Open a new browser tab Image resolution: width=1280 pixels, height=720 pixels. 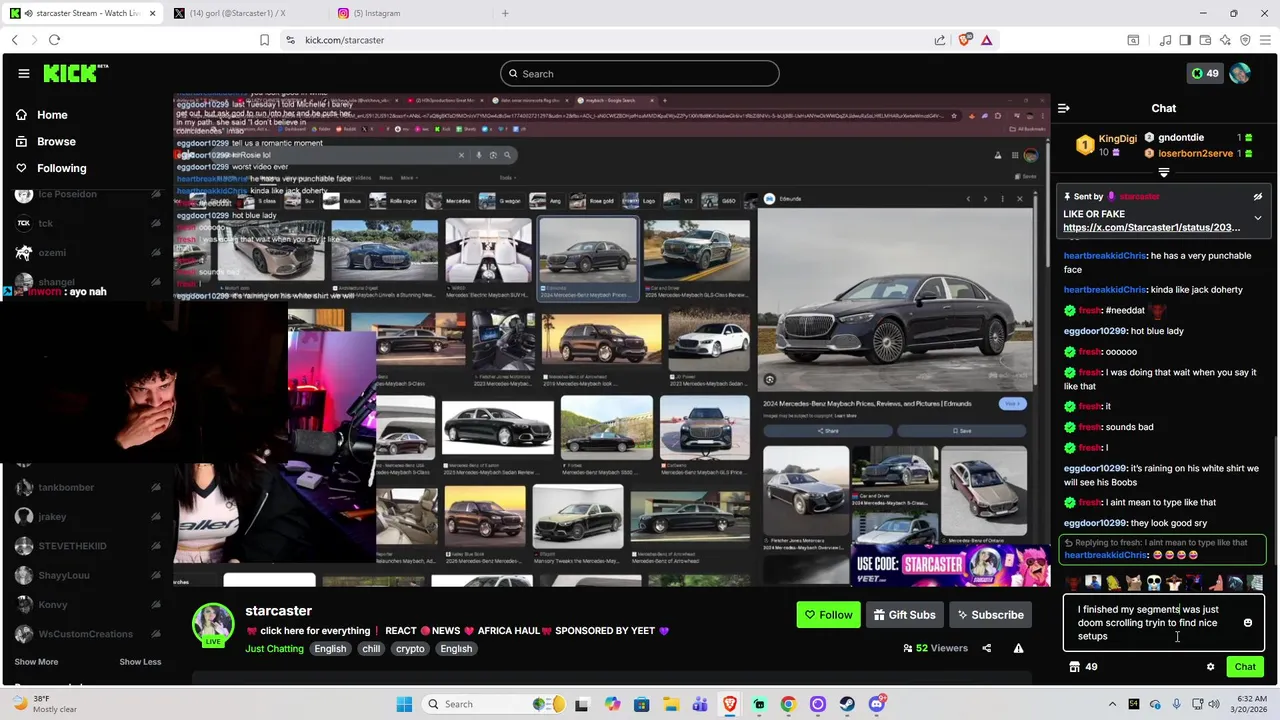(505, 13)
